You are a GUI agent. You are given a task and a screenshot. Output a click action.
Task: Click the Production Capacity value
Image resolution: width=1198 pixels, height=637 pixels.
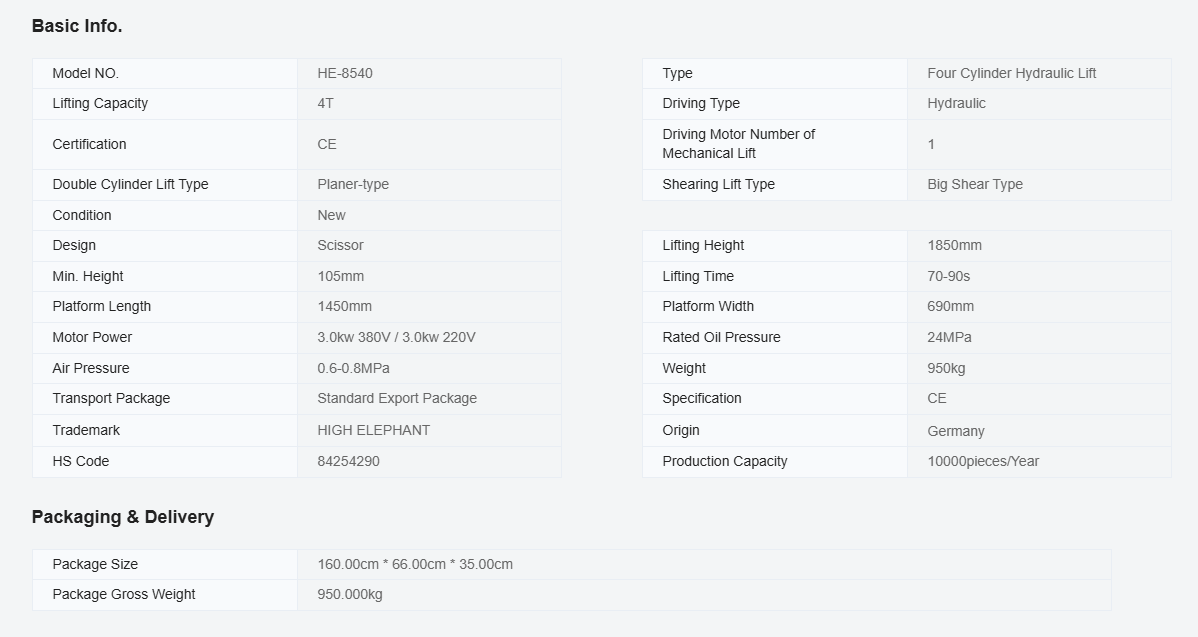[x=983, y=461]
